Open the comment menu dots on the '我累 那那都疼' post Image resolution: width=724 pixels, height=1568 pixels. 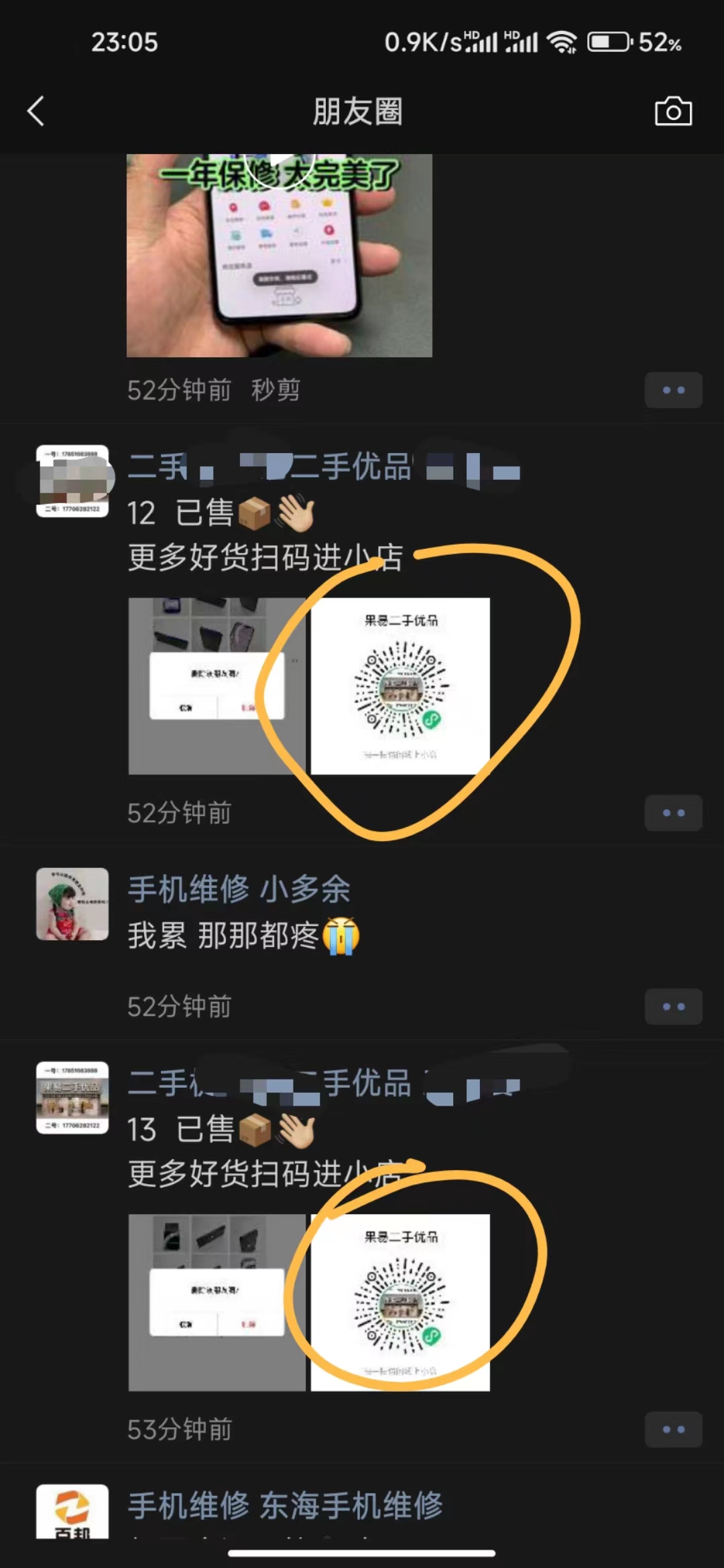(673, 1006)
